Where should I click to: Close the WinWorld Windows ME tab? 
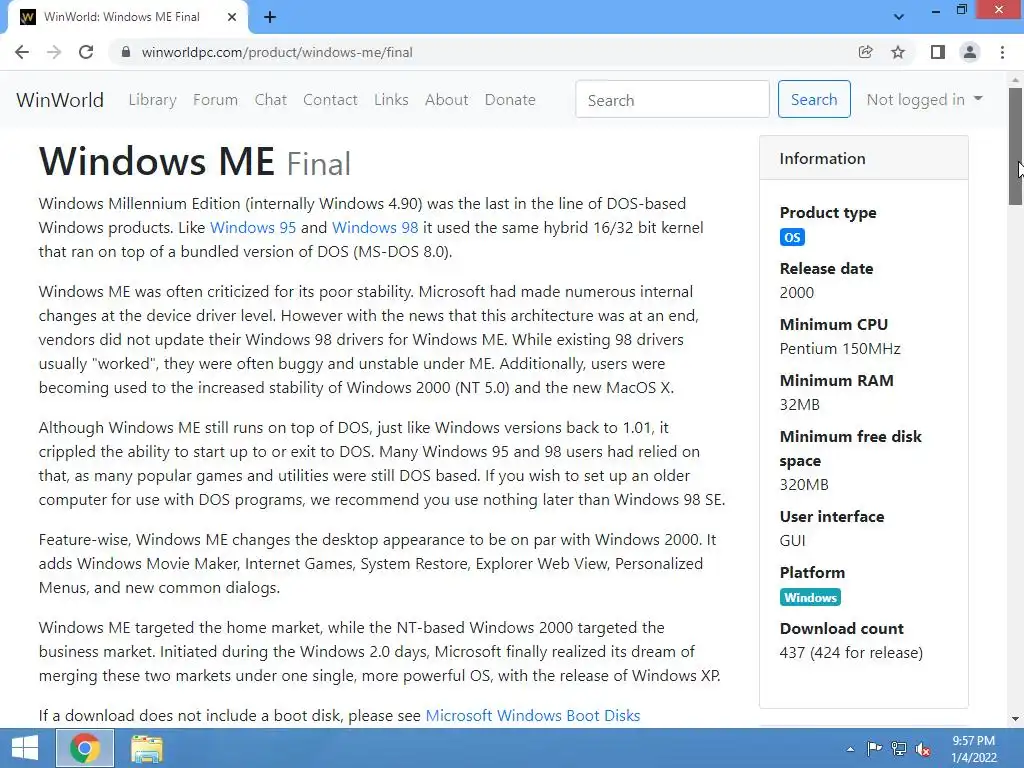[232, 17]
